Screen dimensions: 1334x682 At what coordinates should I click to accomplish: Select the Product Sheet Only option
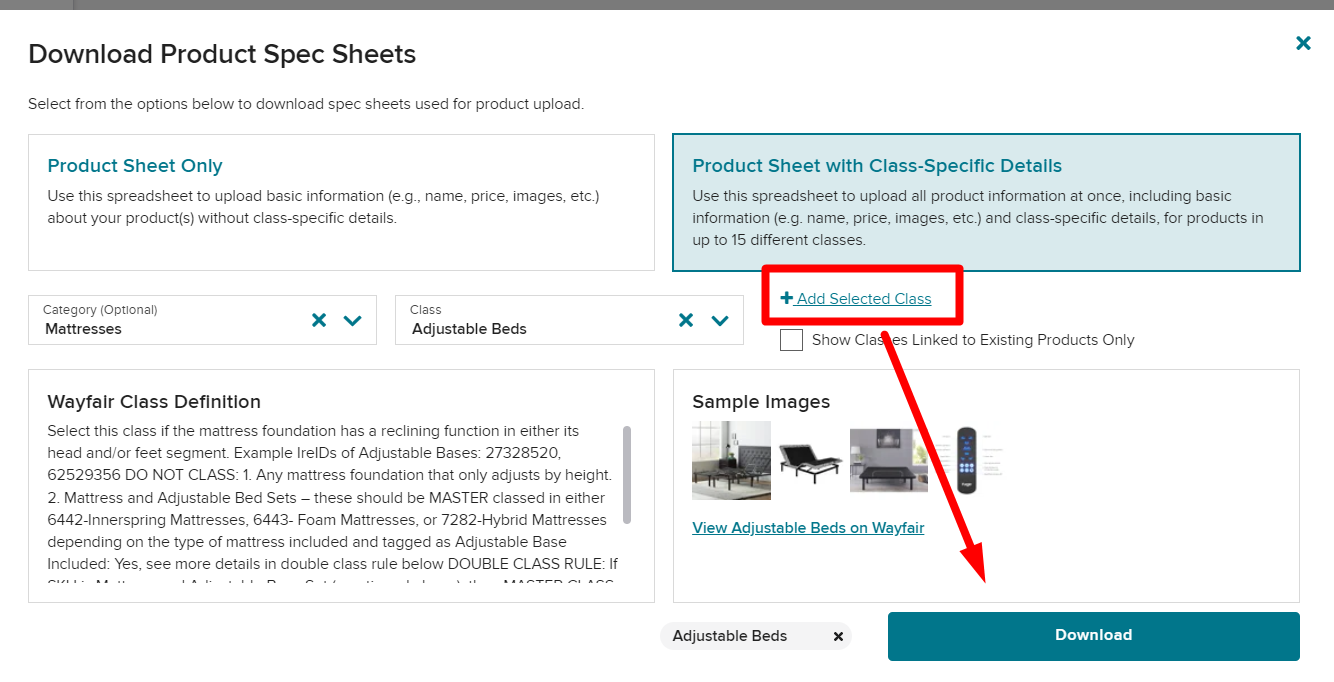coord(341,202)
